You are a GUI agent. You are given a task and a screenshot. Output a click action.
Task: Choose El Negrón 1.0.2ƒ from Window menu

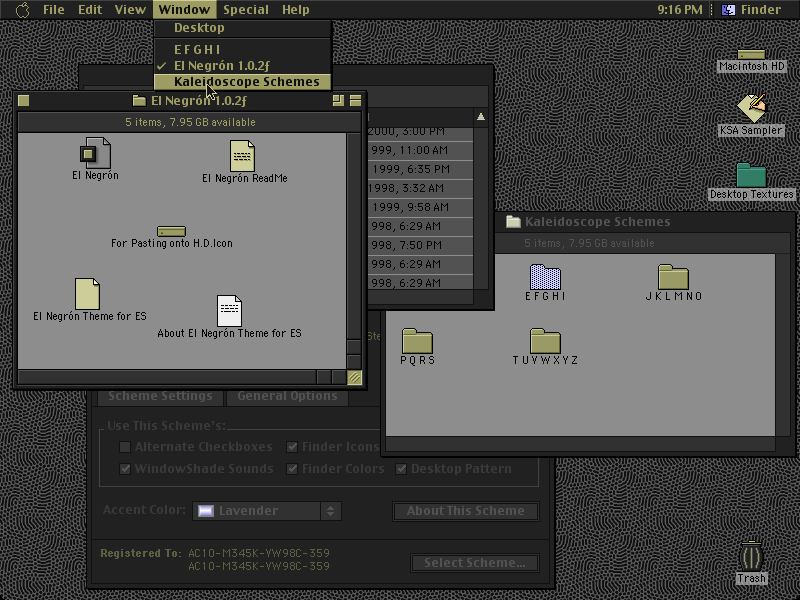[242, 66]
